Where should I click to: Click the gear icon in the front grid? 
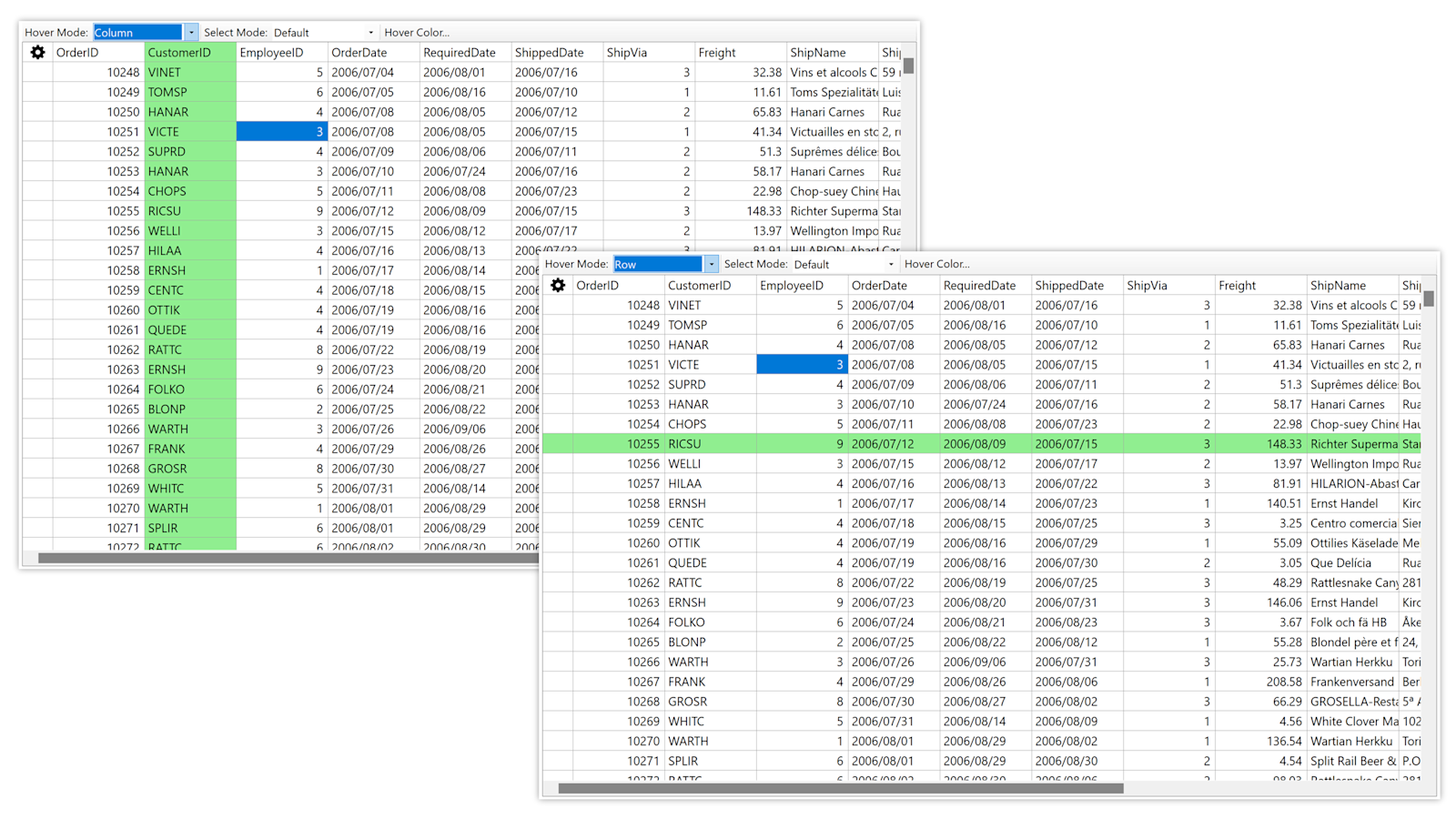[558, 286]
